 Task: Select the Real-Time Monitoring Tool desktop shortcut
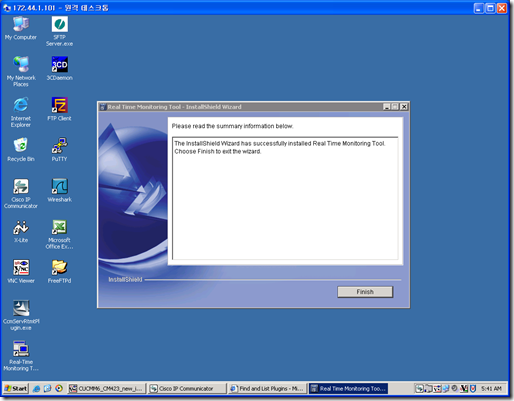tap(21, 356)
